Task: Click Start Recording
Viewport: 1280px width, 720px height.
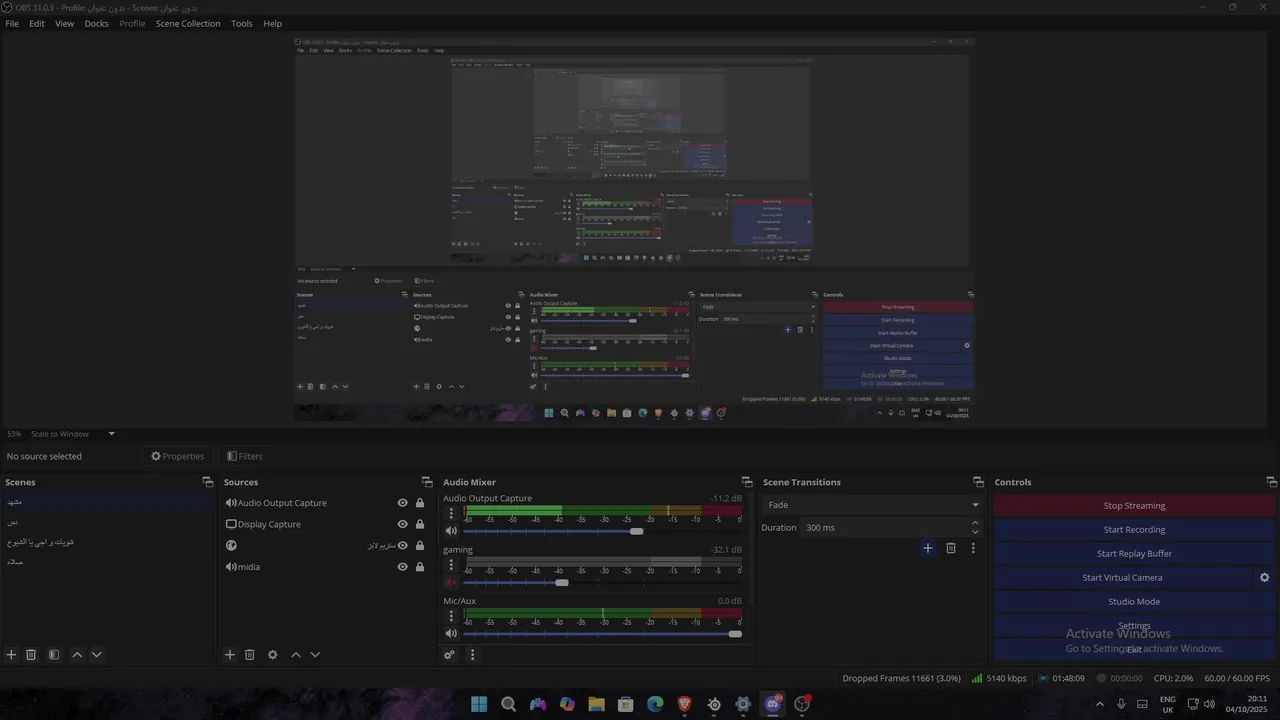Action: click(1134, 530)
